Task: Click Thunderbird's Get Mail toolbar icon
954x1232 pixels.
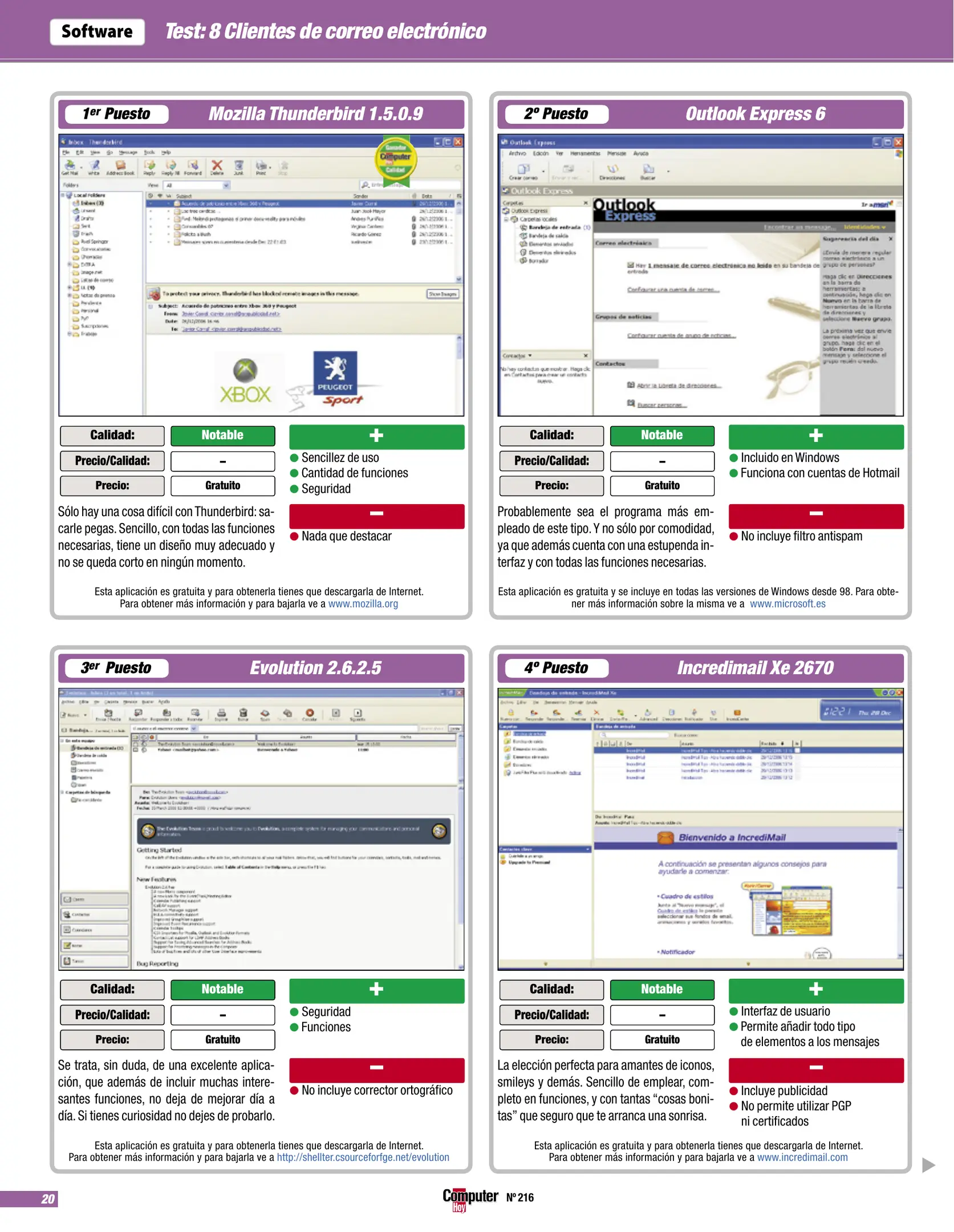Action: (x=70, y=166)
